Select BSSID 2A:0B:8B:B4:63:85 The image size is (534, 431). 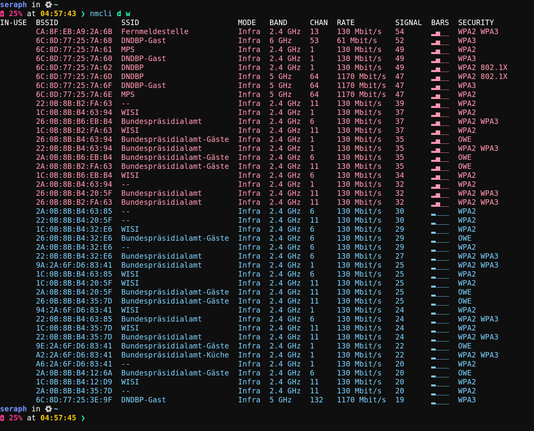(x=74, y=211)
